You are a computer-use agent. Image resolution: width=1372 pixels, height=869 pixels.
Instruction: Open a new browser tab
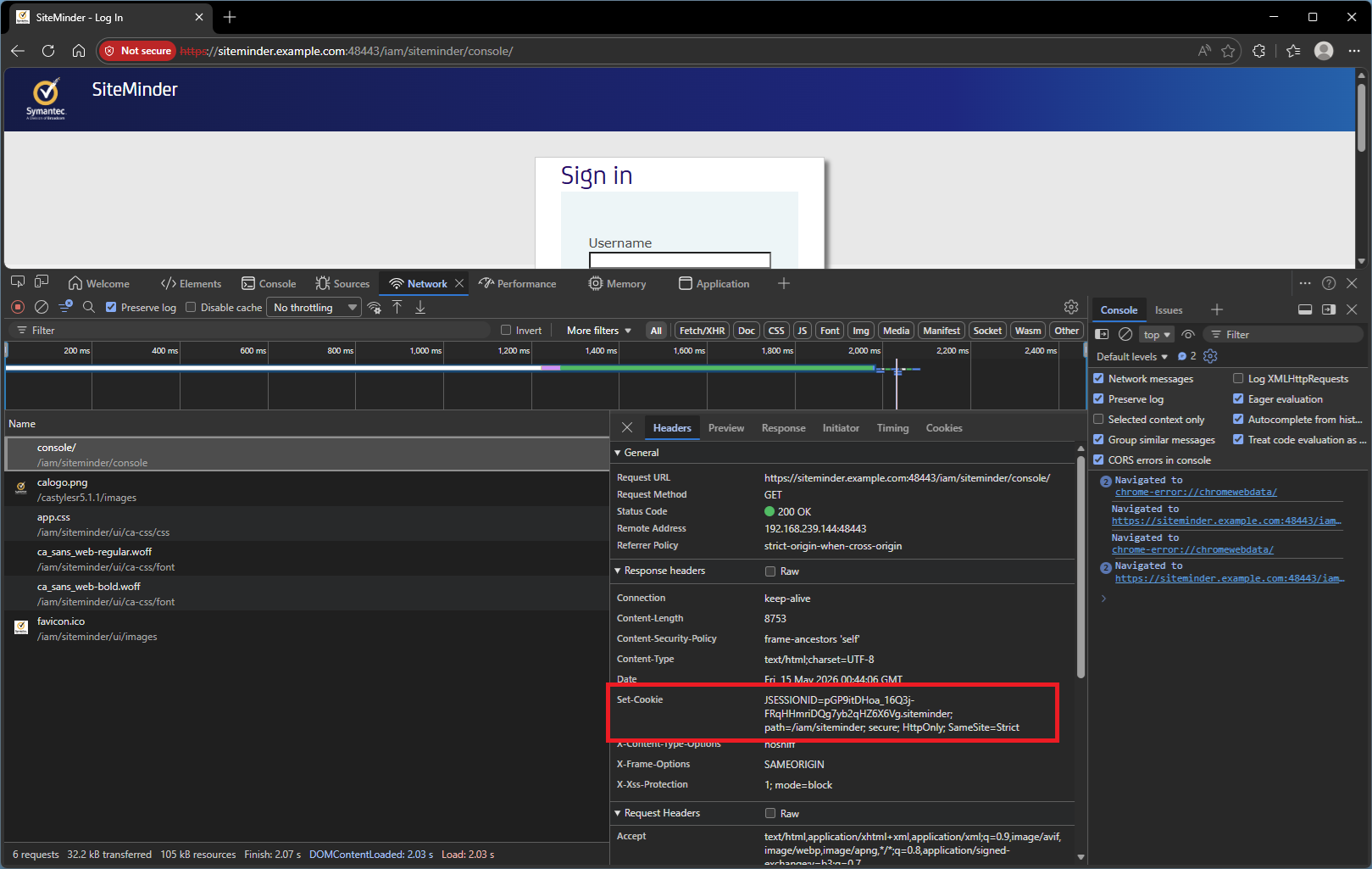(x=230, y=17)
